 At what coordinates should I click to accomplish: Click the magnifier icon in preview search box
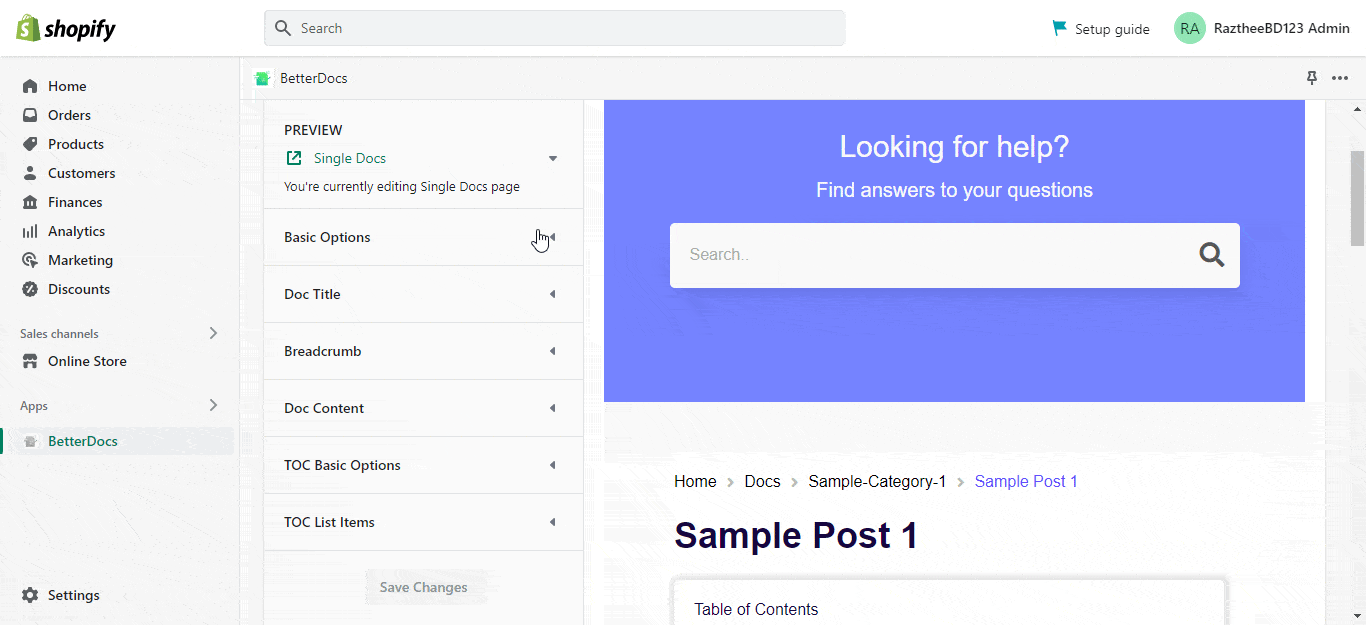pos(1212,255)
